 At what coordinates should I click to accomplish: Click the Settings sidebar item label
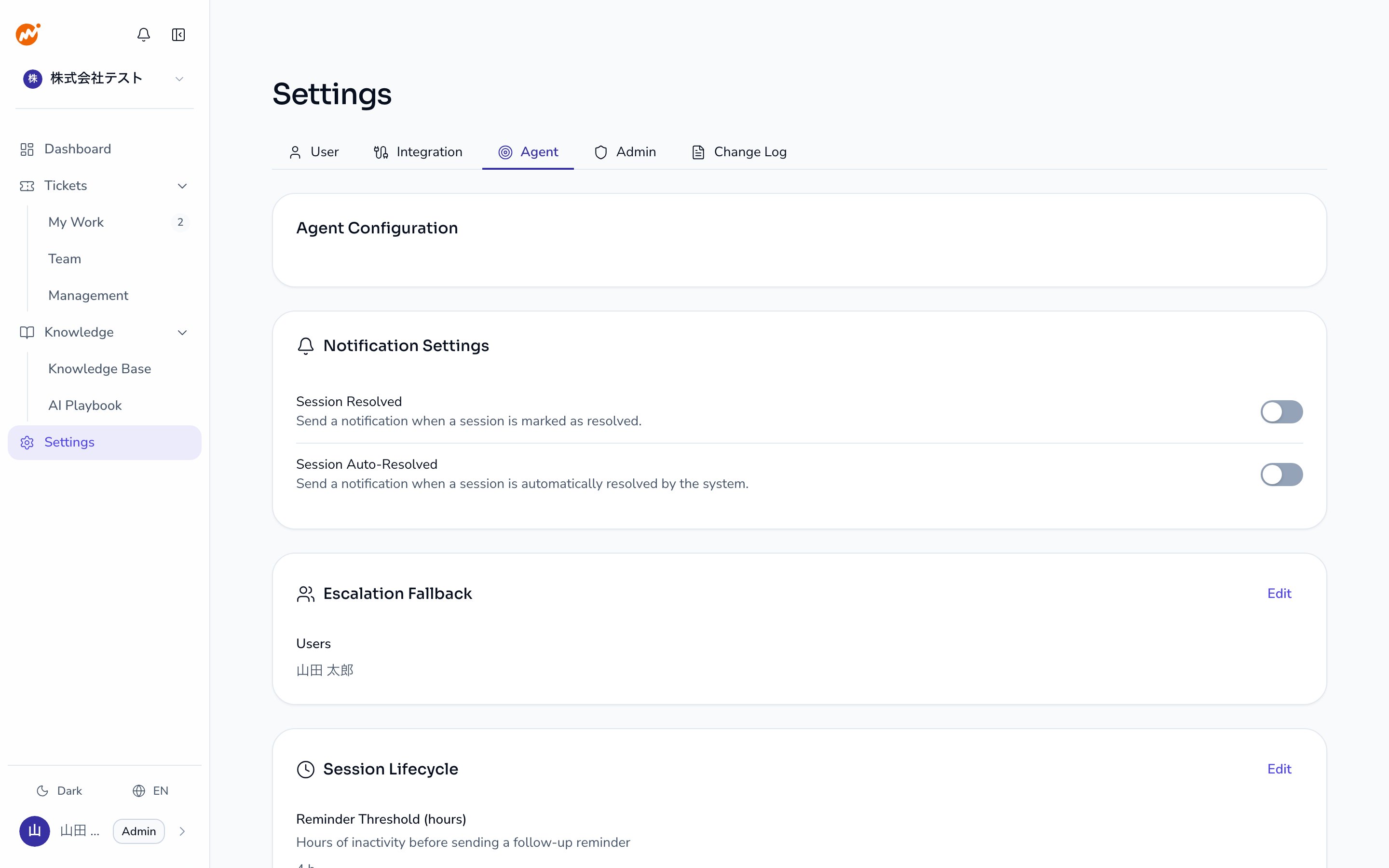point(69,443)
